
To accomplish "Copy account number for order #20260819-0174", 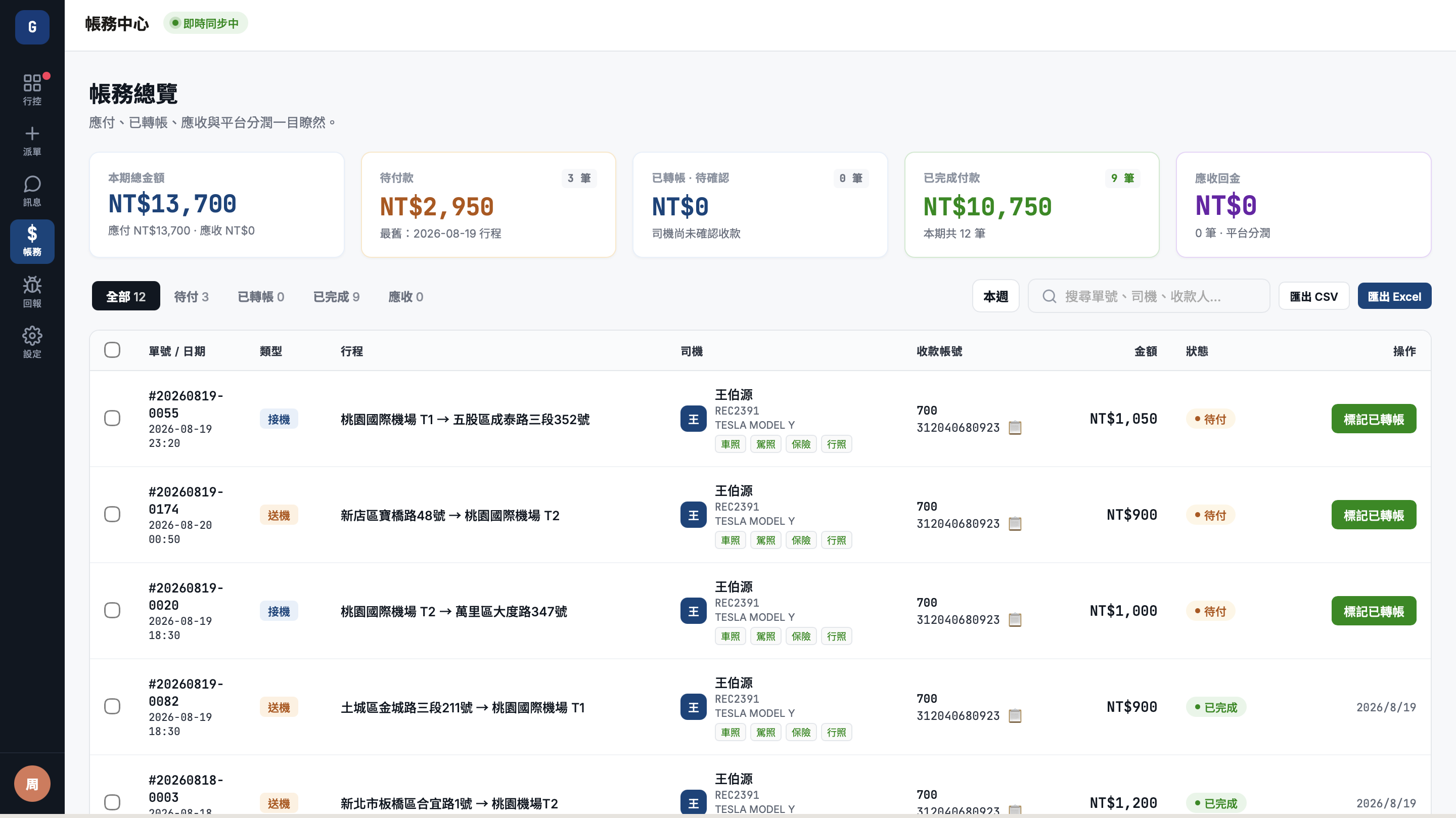I will click(1015, 523).
